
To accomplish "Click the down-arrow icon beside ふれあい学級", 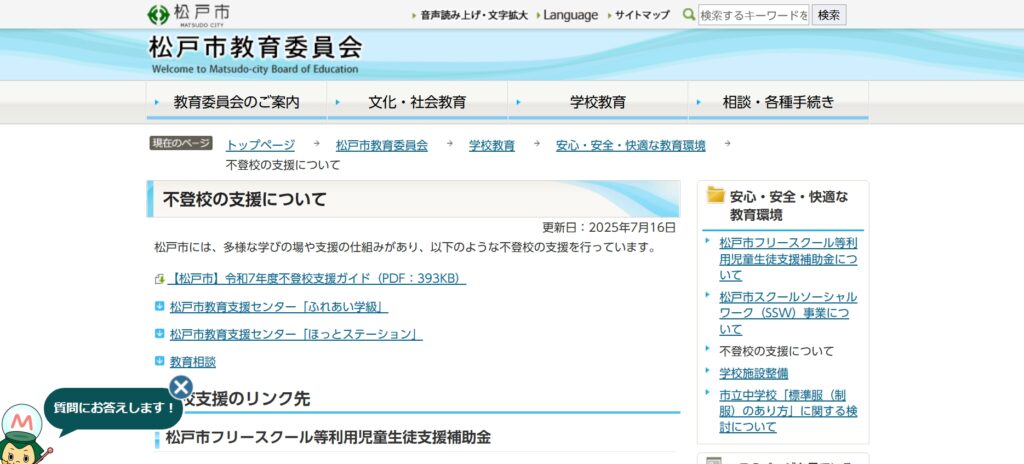I will pyautogui.click(x=160, y=307).
